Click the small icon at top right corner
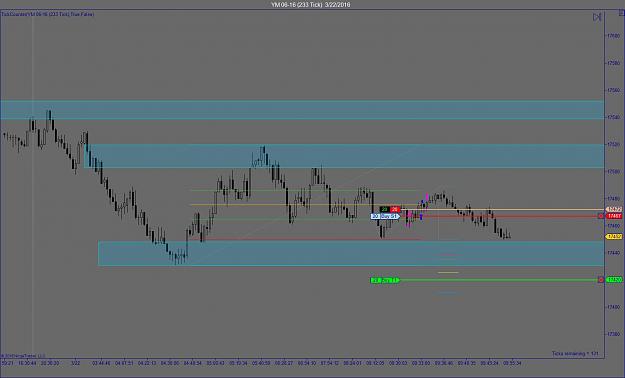625x378 pixels. pos(621,14)
